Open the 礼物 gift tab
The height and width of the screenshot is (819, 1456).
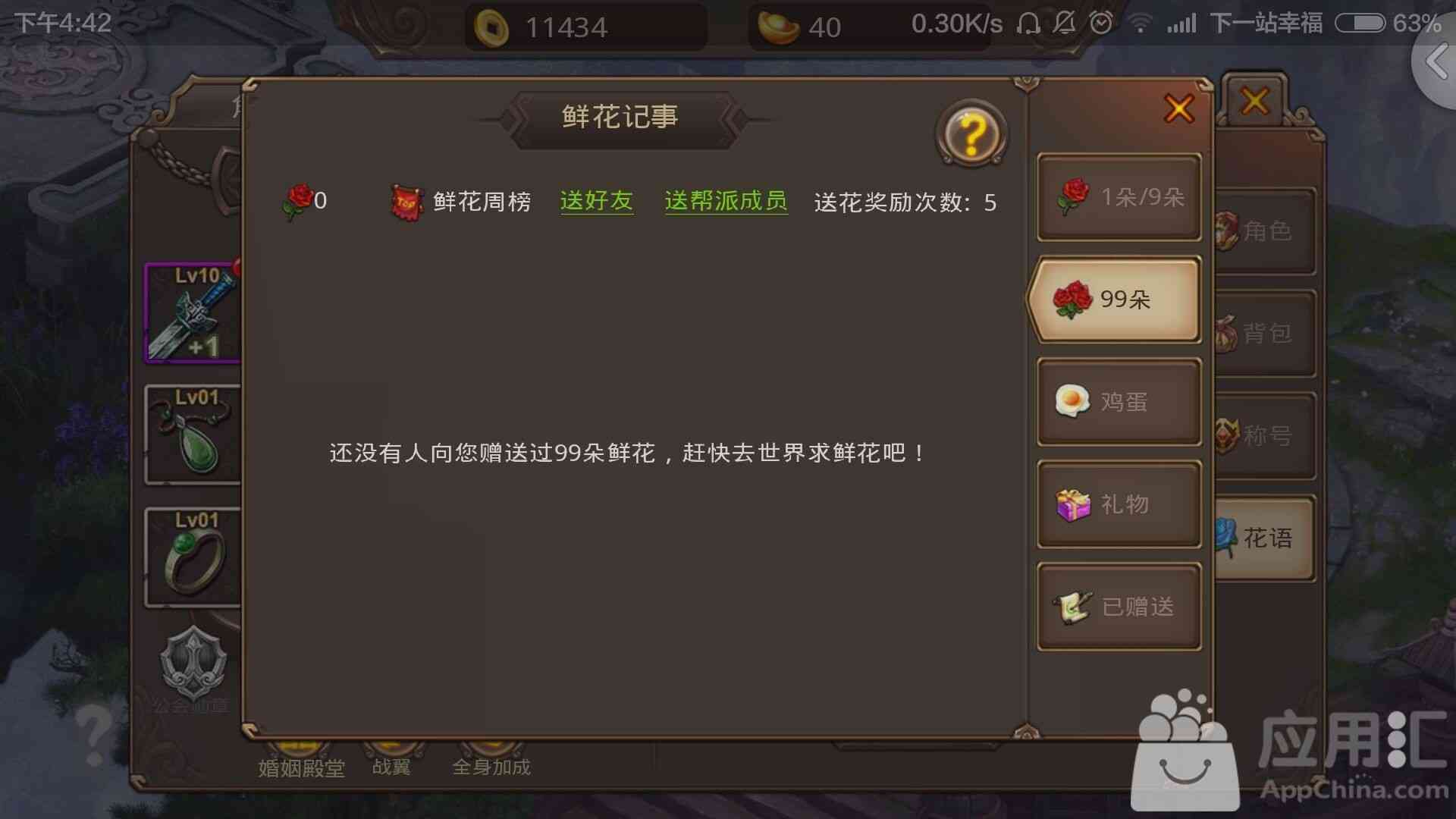(x=1119, y=504)
